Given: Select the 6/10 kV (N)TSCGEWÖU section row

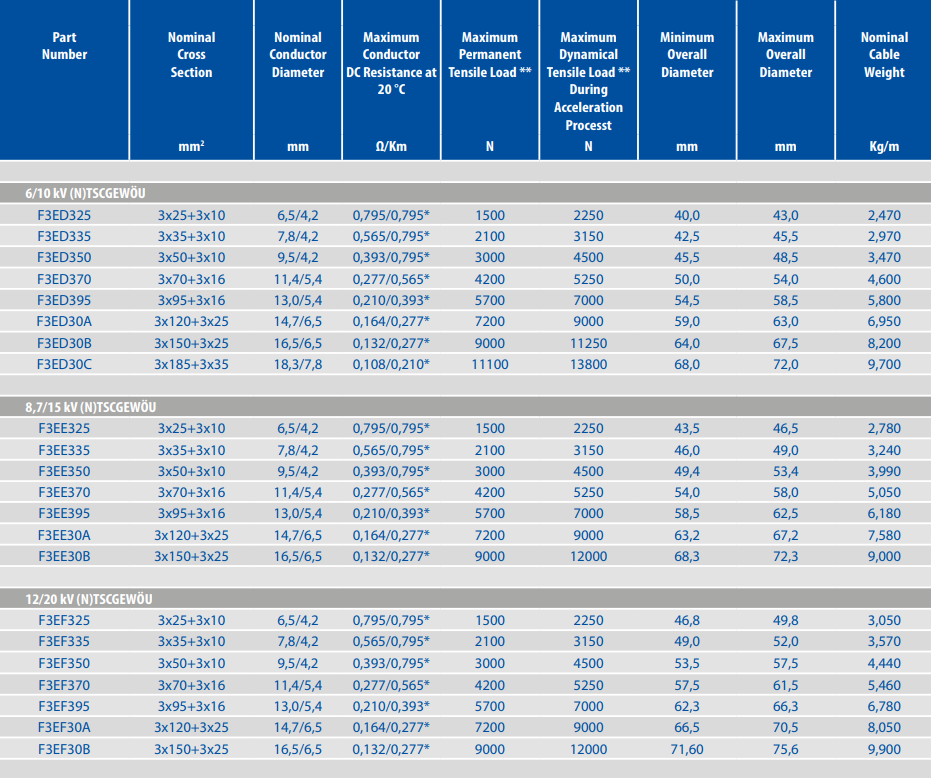Looking at the screenshot, I should (466, 193).
